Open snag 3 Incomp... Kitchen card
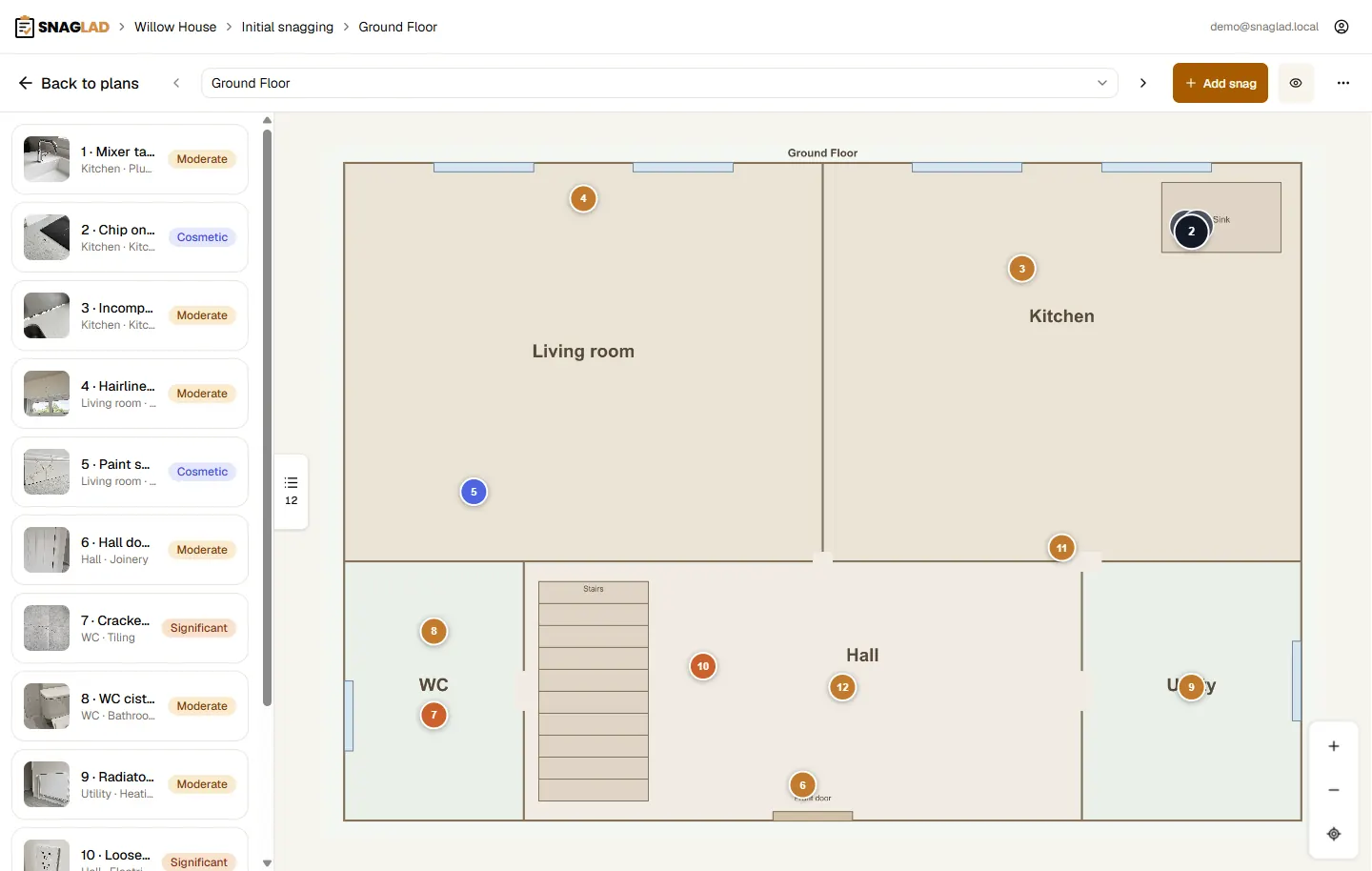 [130, 315]
